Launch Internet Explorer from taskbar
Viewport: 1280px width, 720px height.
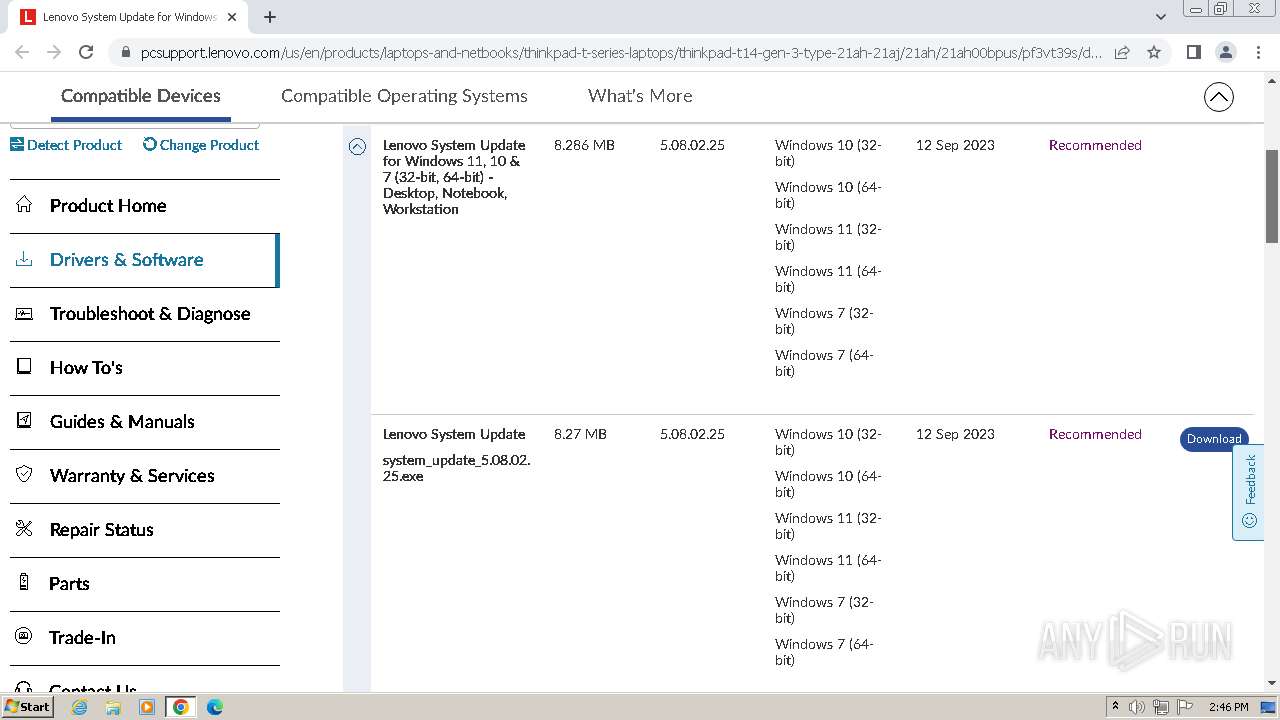(x=79, y=707)
